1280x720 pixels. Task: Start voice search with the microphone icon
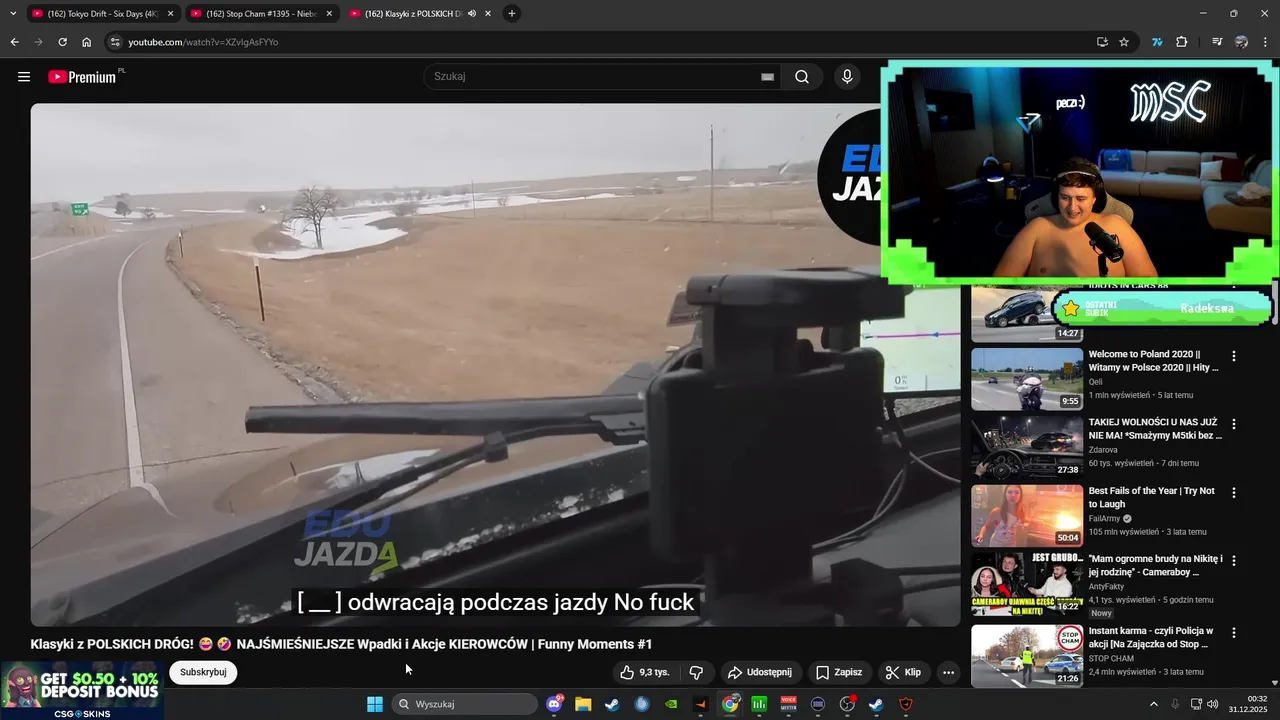[847, 77]
